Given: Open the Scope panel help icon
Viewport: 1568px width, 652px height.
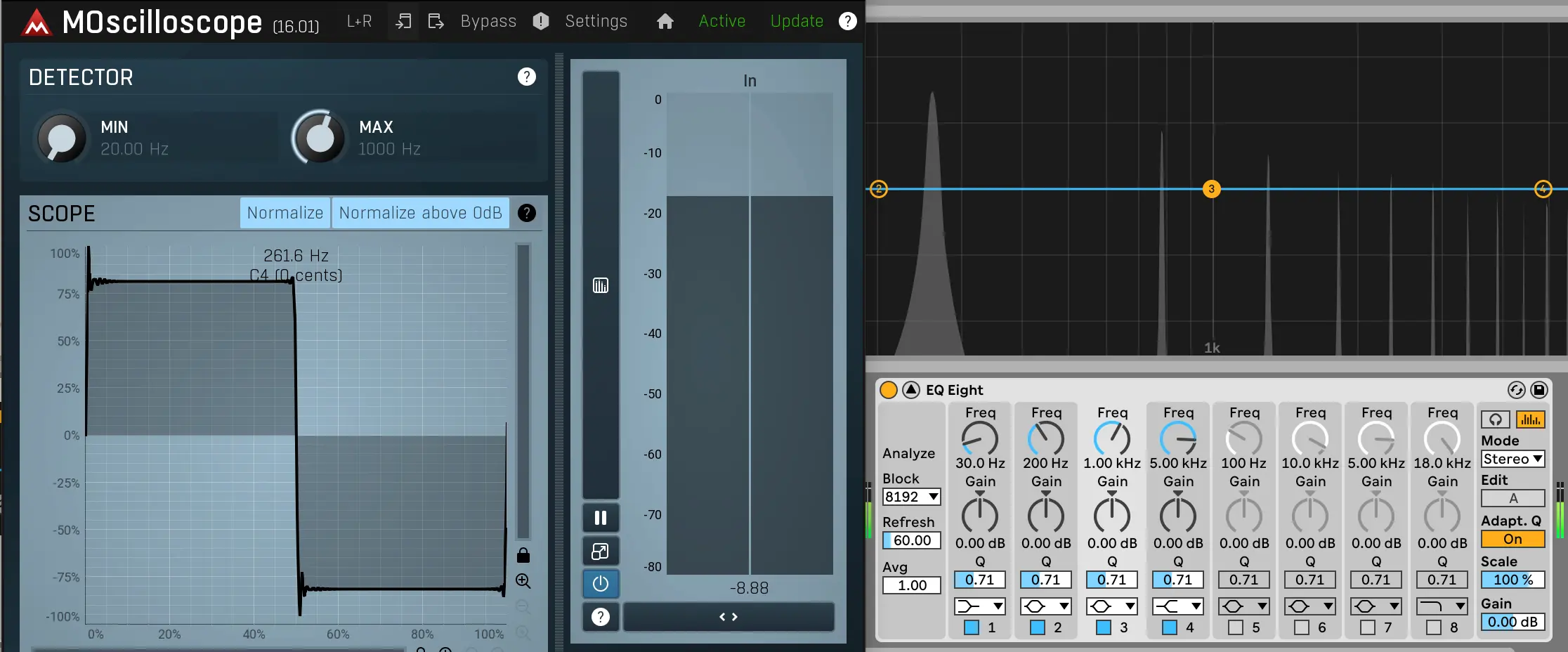Looking at the screenshot, I should pos(527,213).
